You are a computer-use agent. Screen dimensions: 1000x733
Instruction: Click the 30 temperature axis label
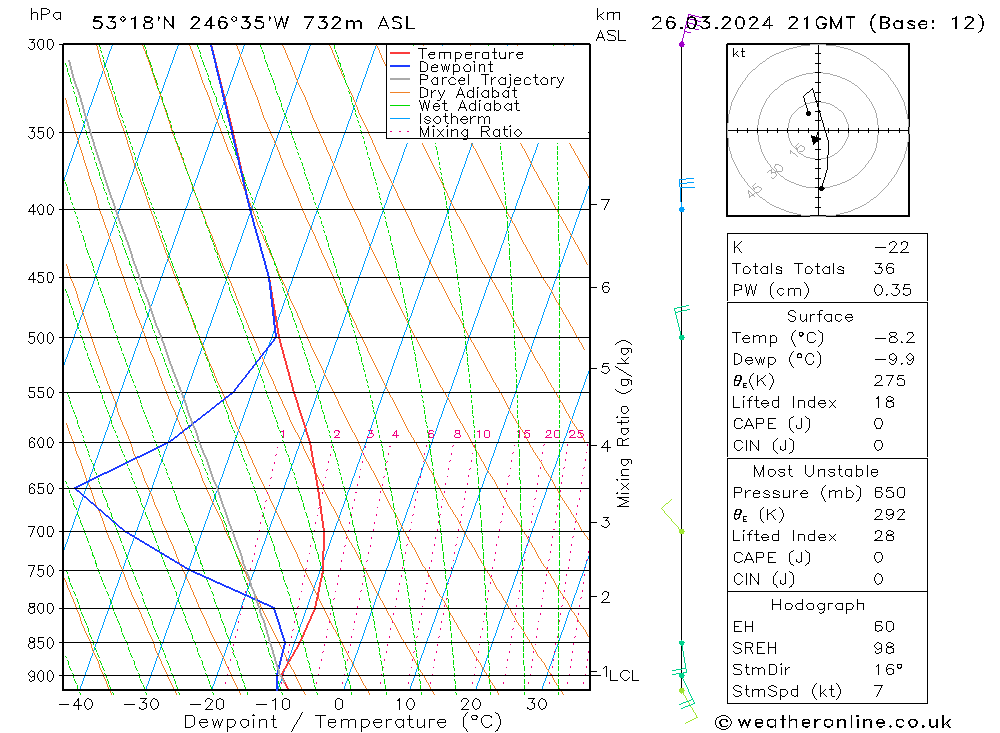(537, 704)
